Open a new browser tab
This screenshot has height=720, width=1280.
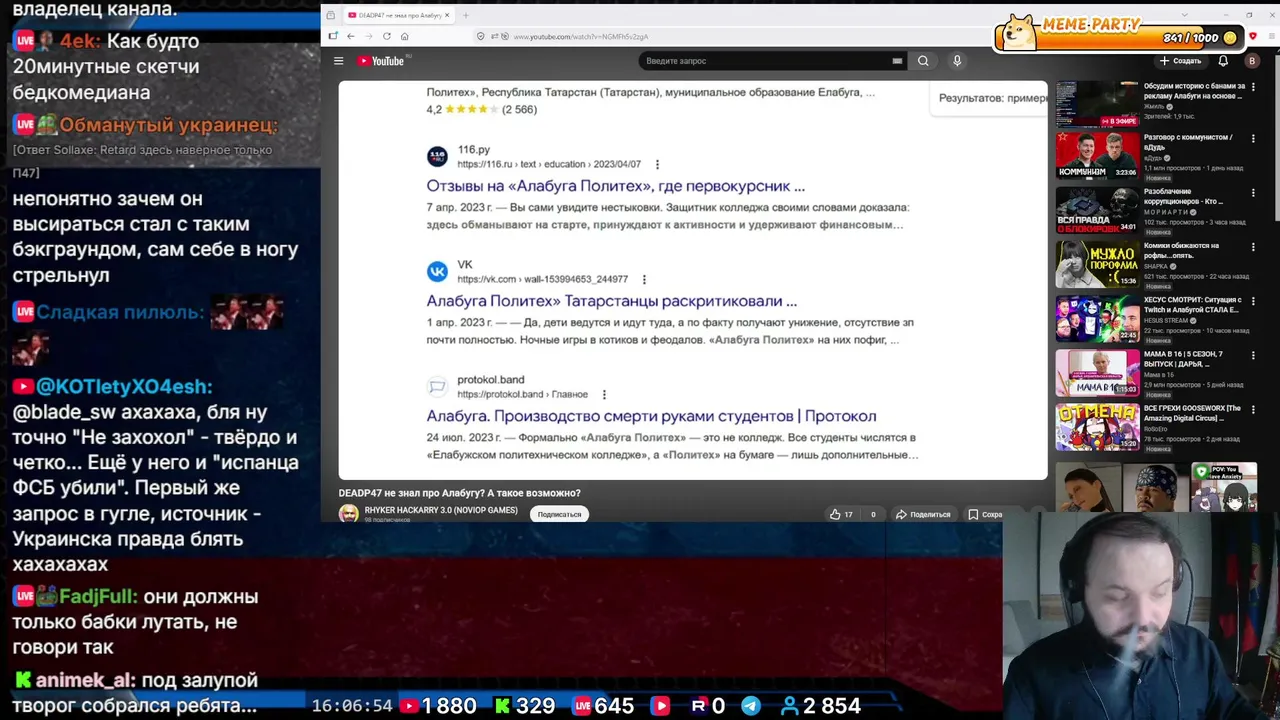tap(466, 15)
